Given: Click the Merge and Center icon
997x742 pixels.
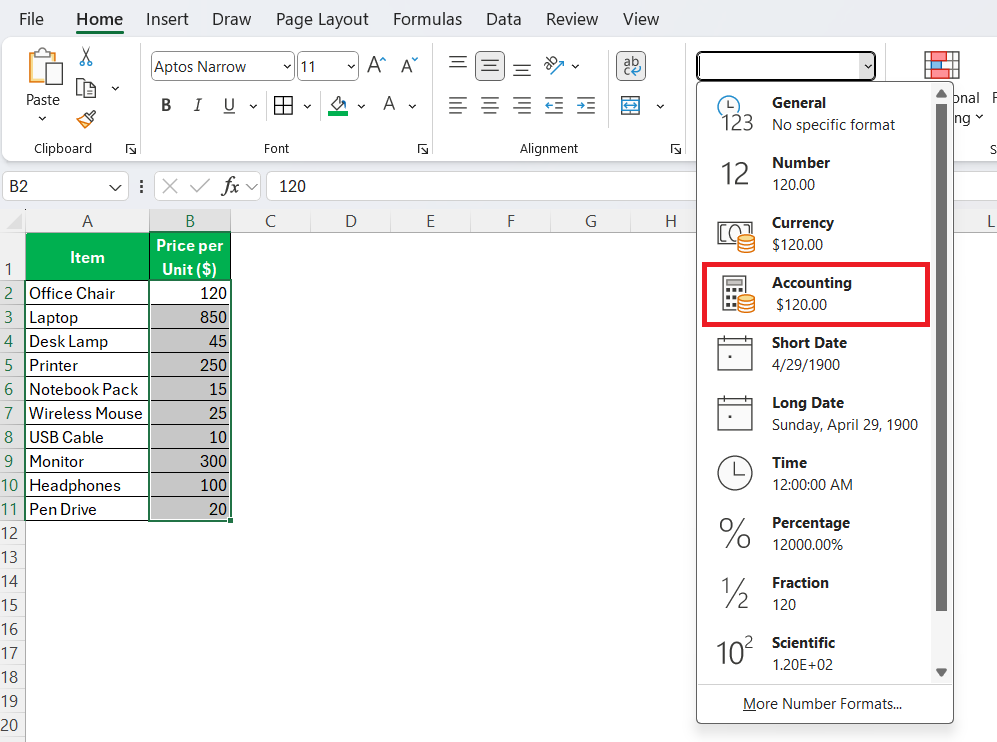Looking at the screenshot, I should coord(630,106).
